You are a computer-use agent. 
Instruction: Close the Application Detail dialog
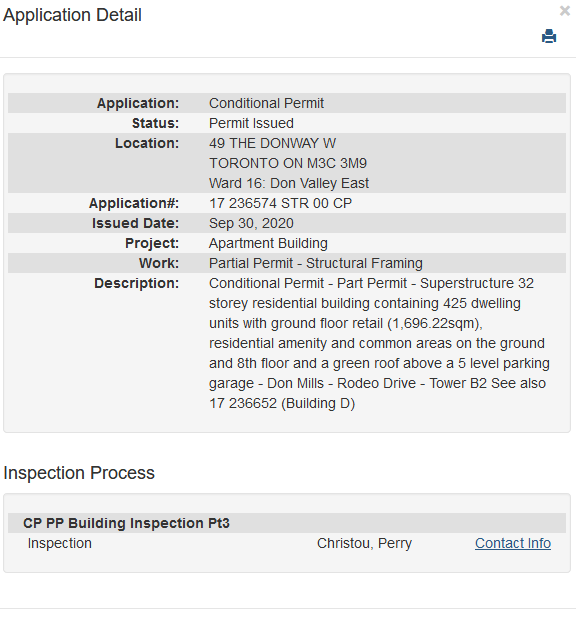pyautogui.click(x=565, y=11)
